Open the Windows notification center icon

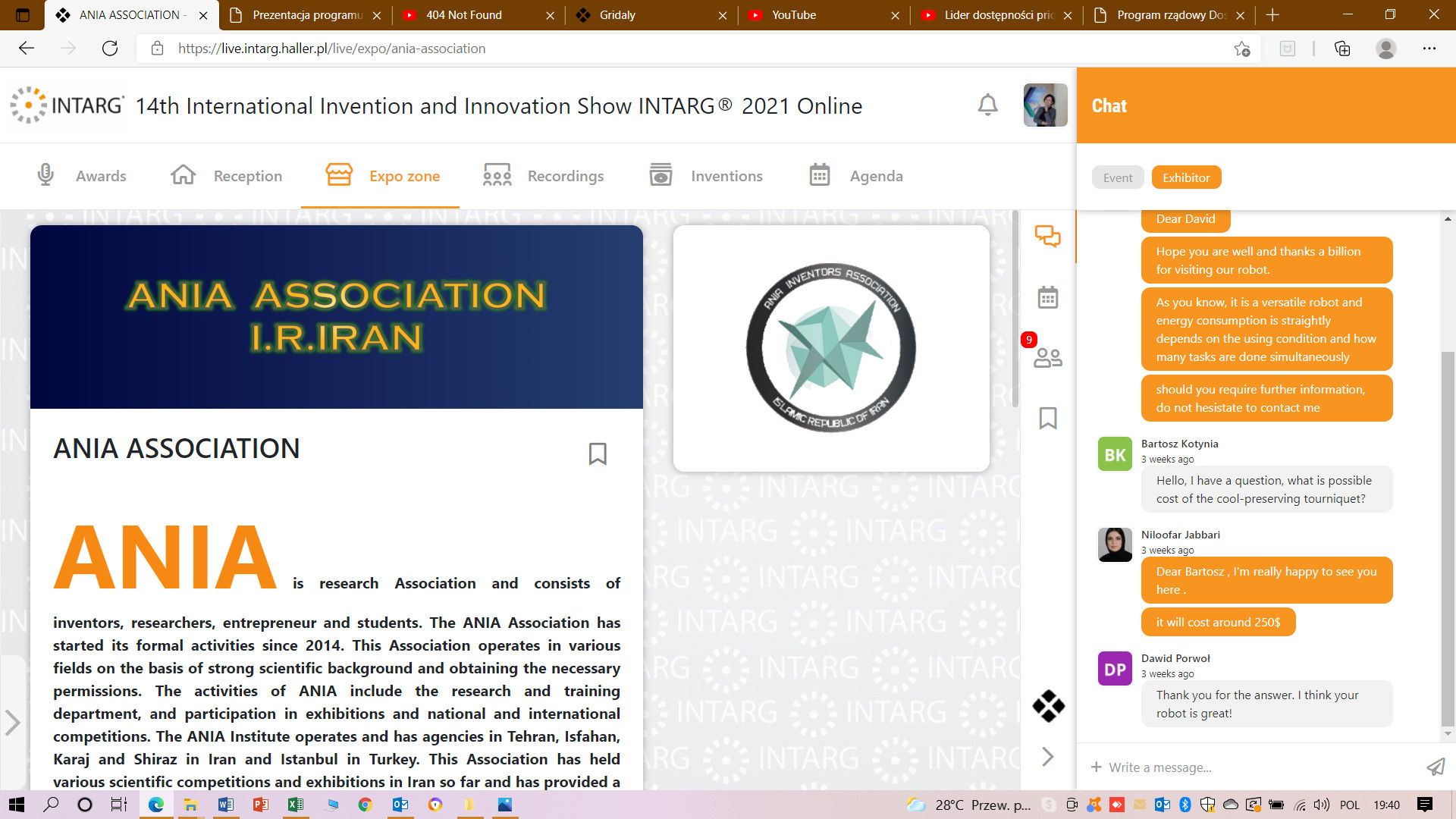(1425, 805)
